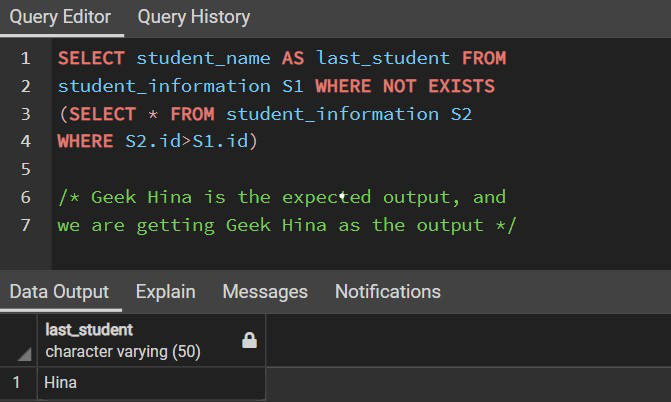Click line number 3 in editor gutter
671x402 pixels.
(25, 114)
